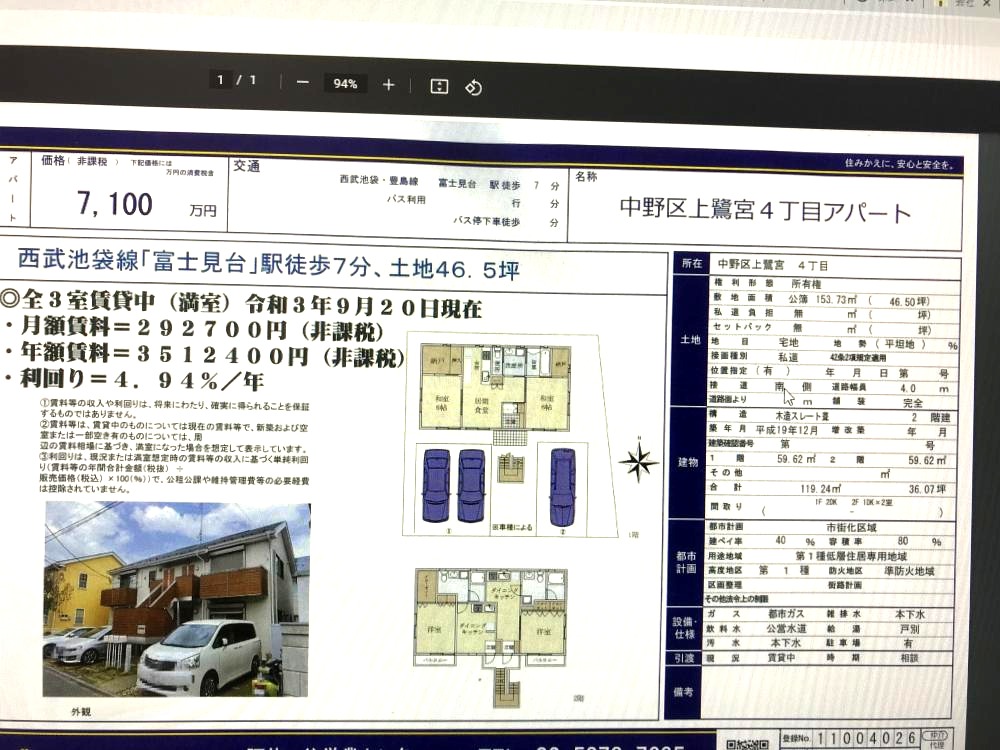Click the zoom out minus button

click(302, 84)
